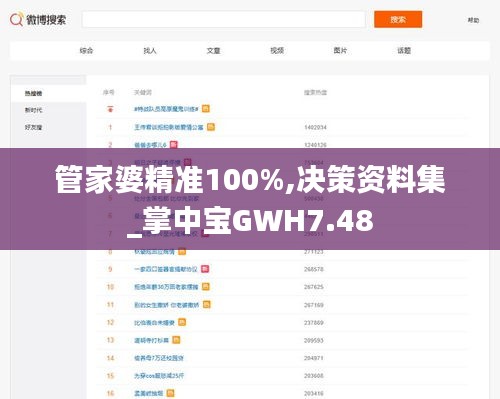Click the rank number 12 in the list

point(110,323)
